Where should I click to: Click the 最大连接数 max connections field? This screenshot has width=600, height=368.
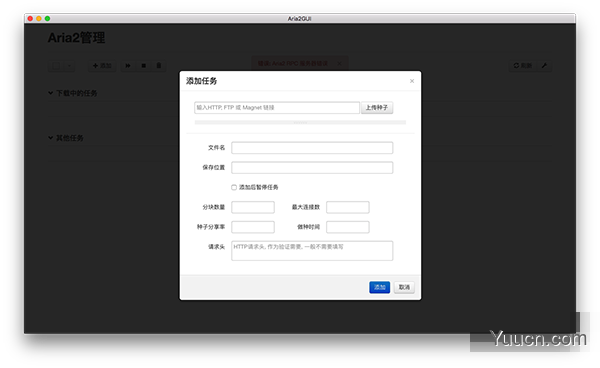click(x=347, y=207)
